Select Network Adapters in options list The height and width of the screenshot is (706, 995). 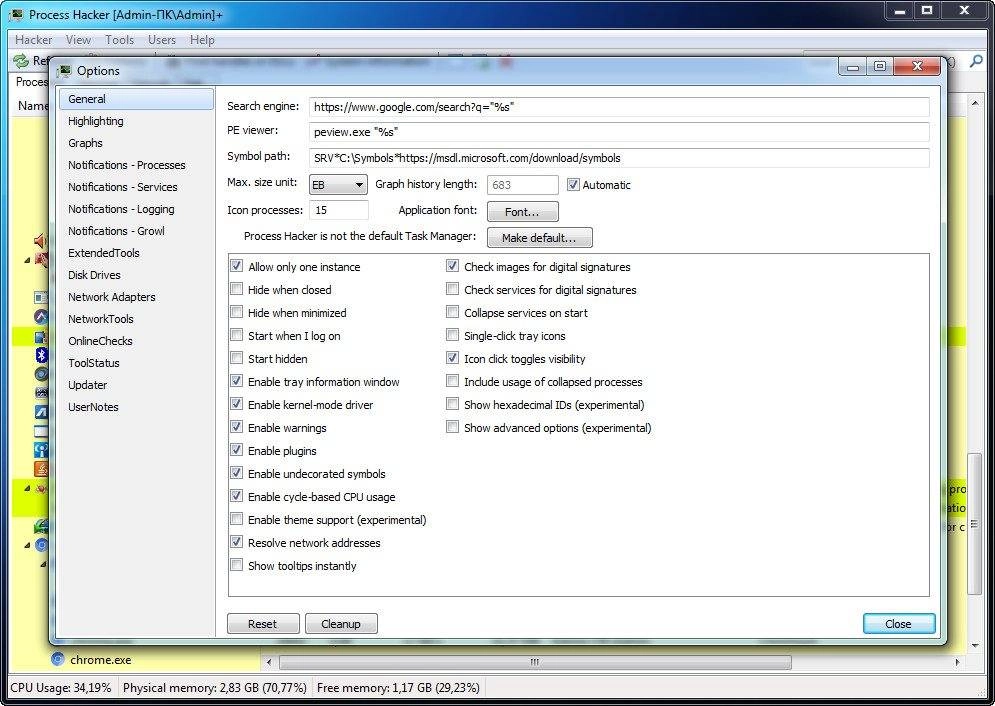click(112, 297)
